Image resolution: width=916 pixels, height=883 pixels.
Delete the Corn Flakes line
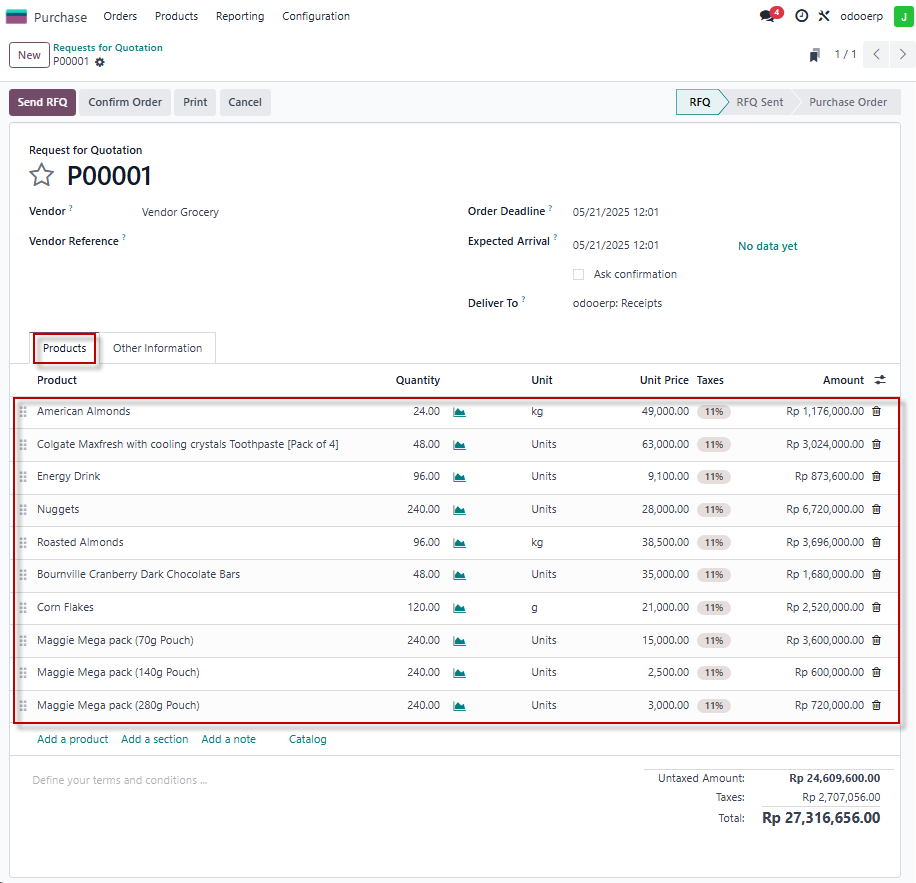tap(876, 607)
